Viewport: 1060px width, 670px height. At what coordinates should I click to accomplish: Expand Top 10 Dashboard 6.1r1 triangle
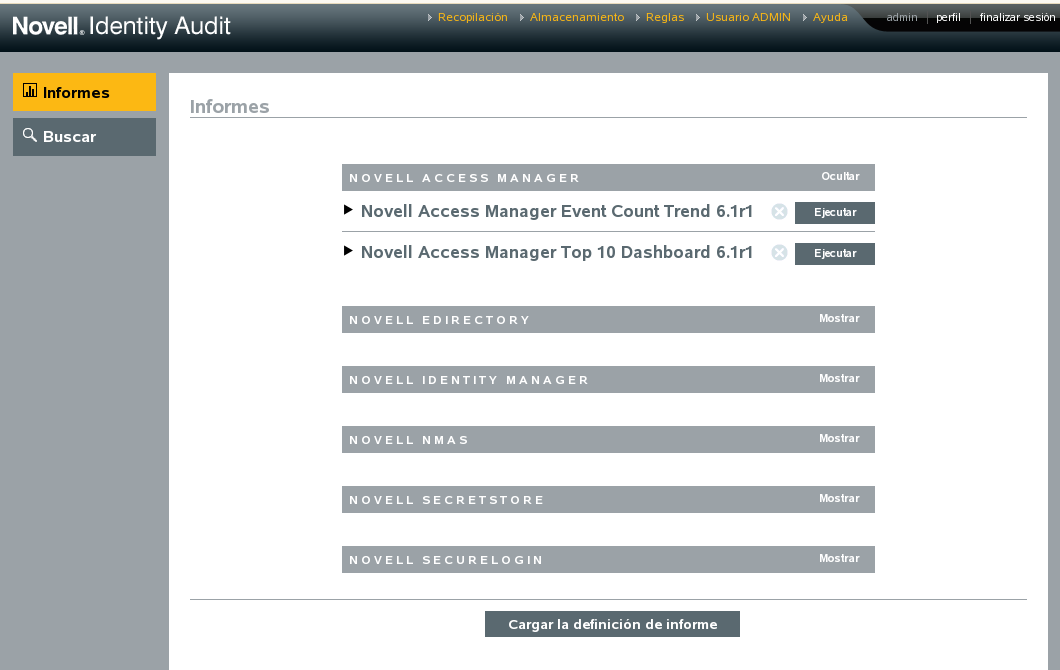(348, 251)
